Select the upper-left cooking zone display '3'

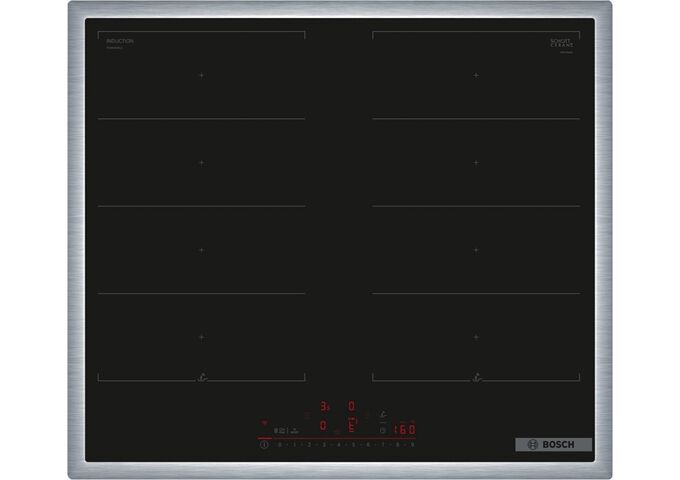[324, 407]
